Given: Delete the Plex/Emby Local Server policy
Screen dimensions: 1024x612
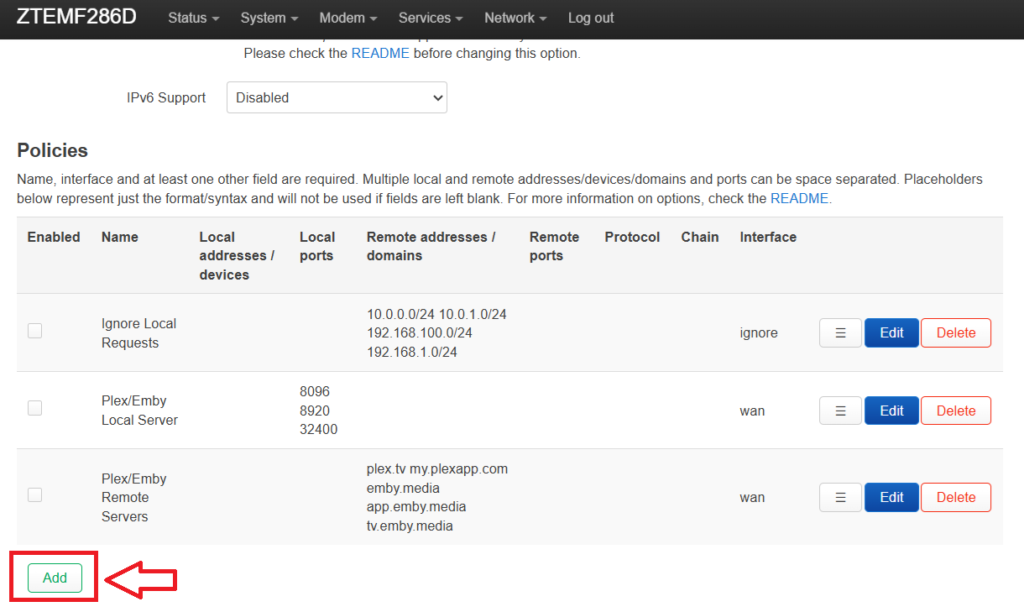Looking at the screenshot, I should [x=955, y=411].
